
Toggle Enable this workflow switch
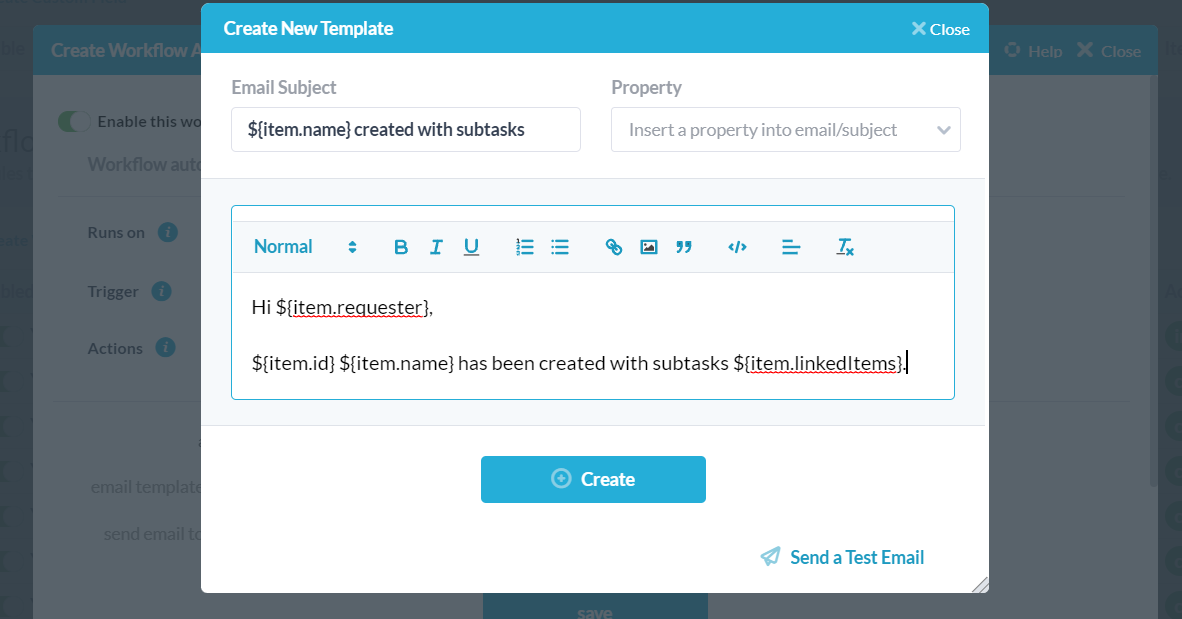point(74,122)
